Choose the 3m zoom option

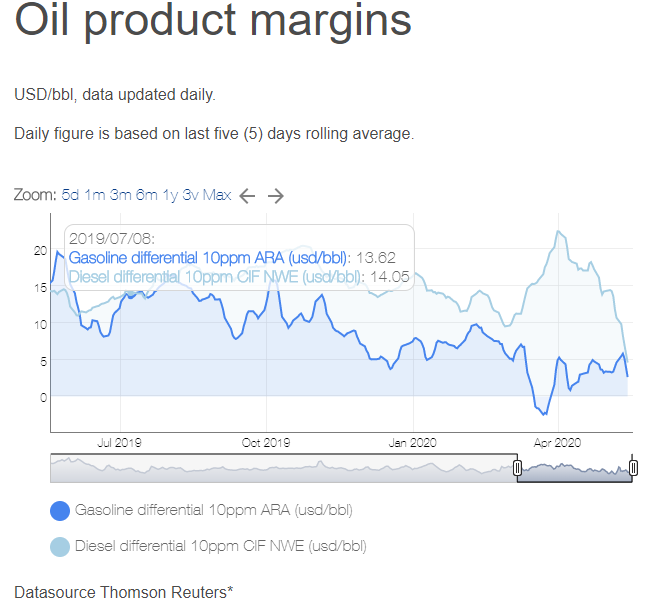(x=120, y=195)
